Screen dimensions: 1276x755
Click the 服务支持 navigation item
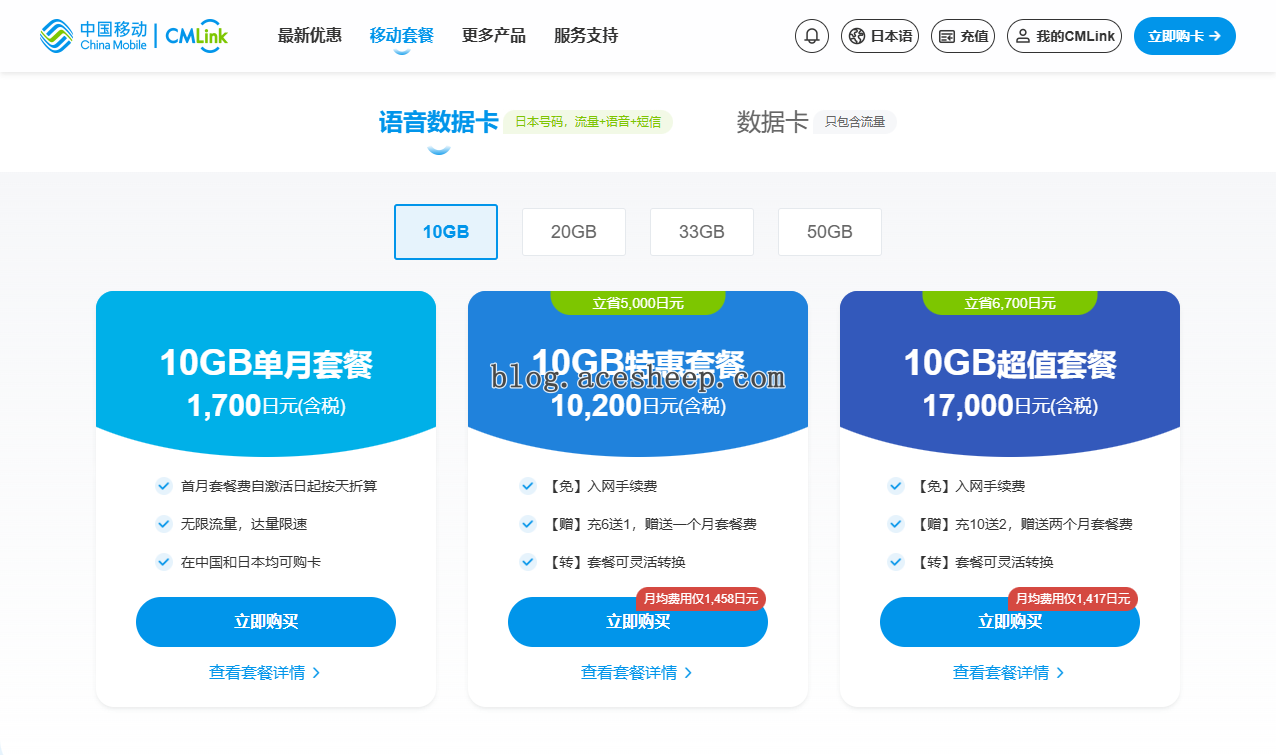(585, 36)
